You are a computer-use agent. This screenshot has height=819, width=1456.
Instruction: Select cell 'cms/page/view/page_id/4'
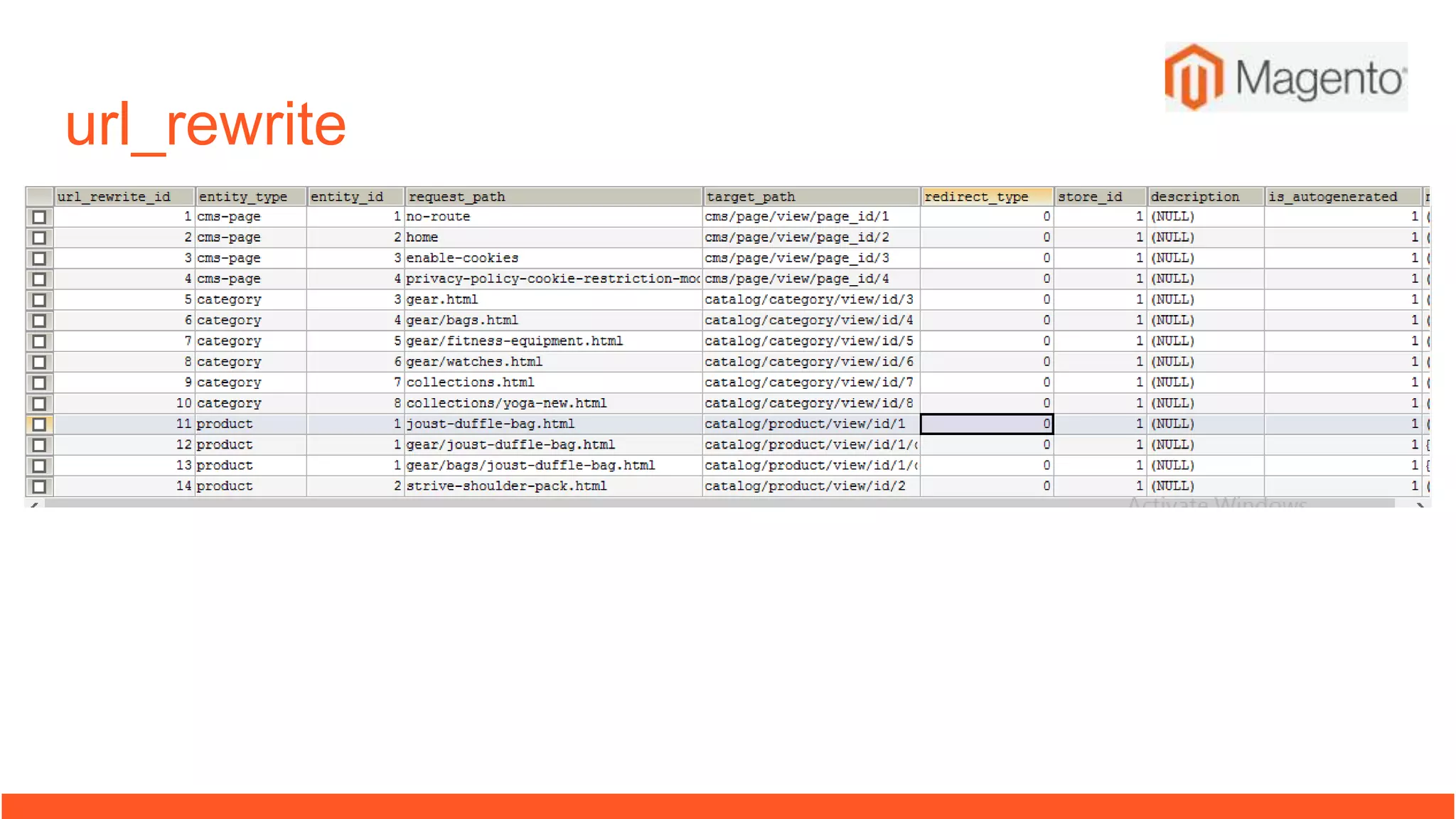[811, 279]
